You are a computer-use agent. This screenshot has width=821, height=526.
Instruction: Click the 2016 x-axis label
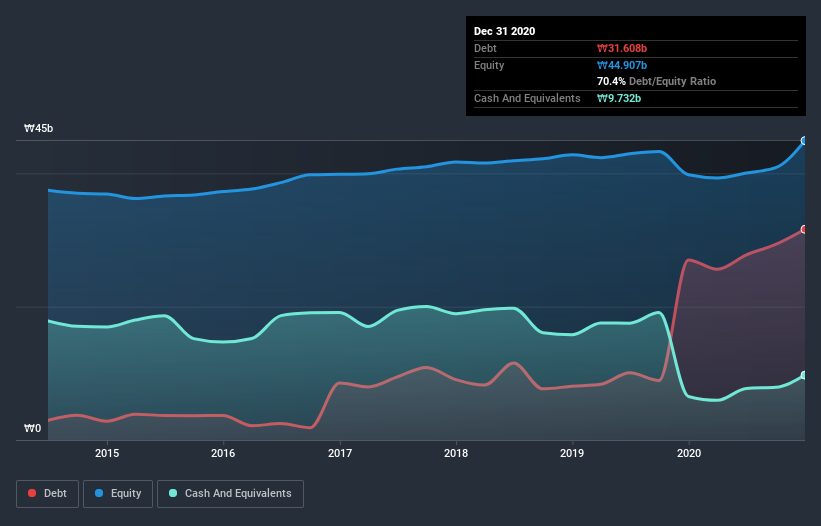pos(223,453)
